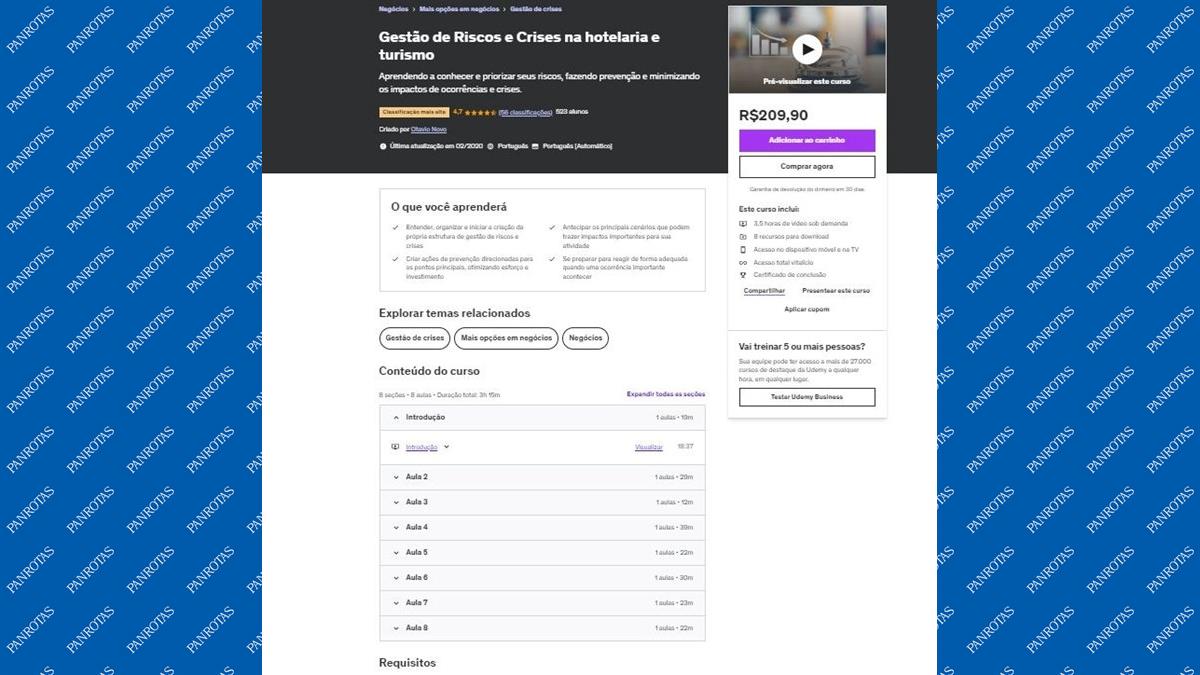The image size is (1200, 675).
Task: Open instructor Otavio Novo's profile link
Action: (x=427, y=129)
